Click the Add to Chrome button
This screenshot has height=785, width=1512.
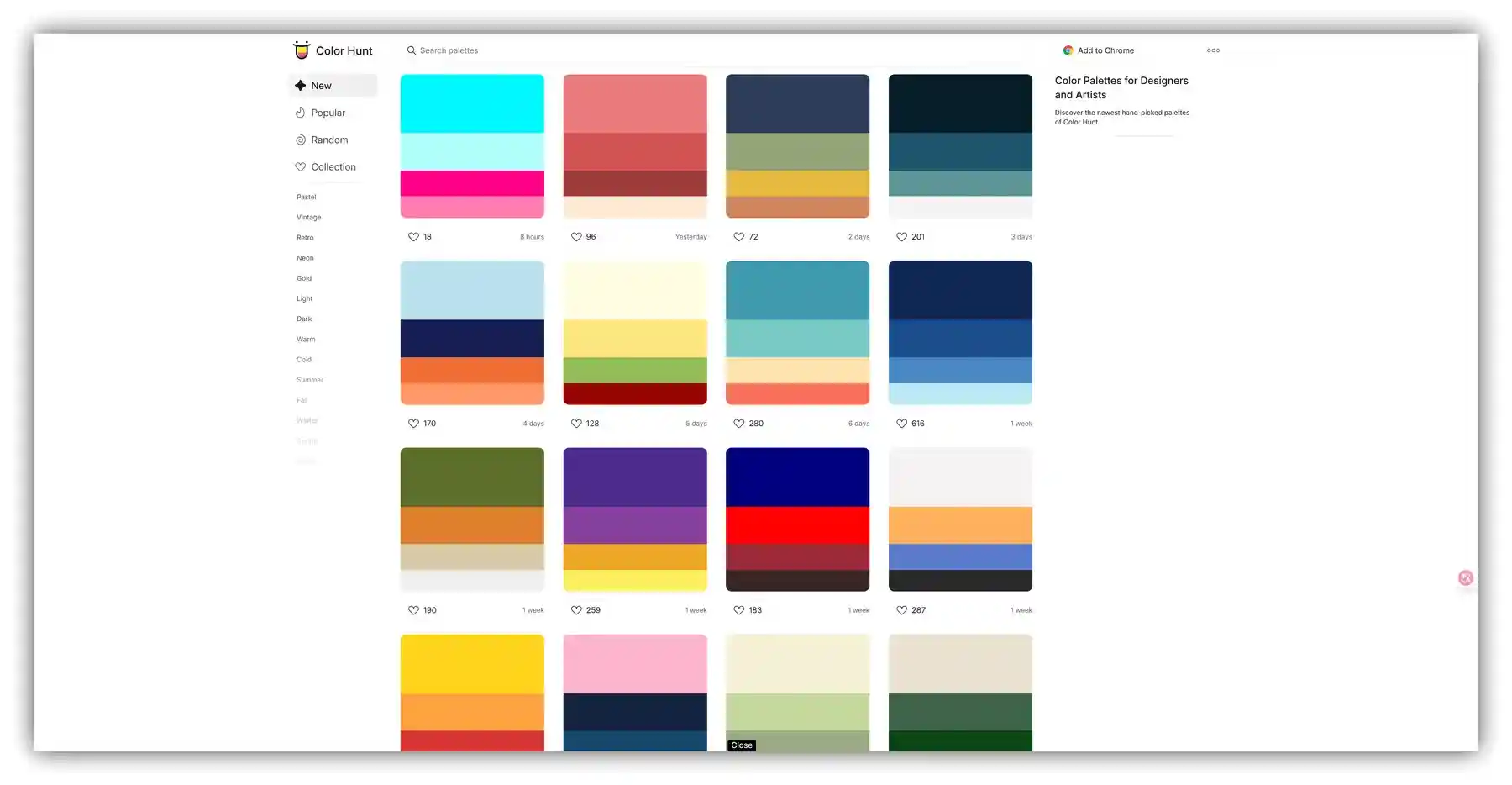1105,50
